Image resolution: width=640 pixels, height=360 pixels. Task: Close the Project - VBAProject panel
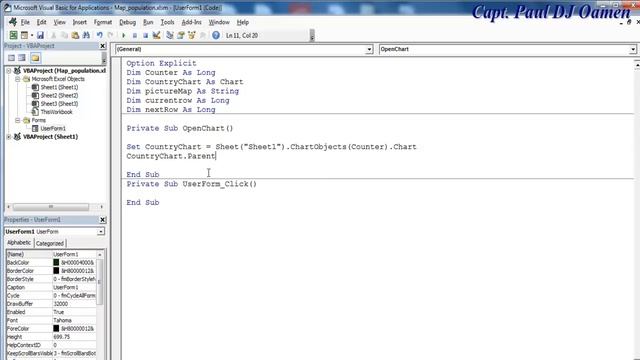[102, 46]
